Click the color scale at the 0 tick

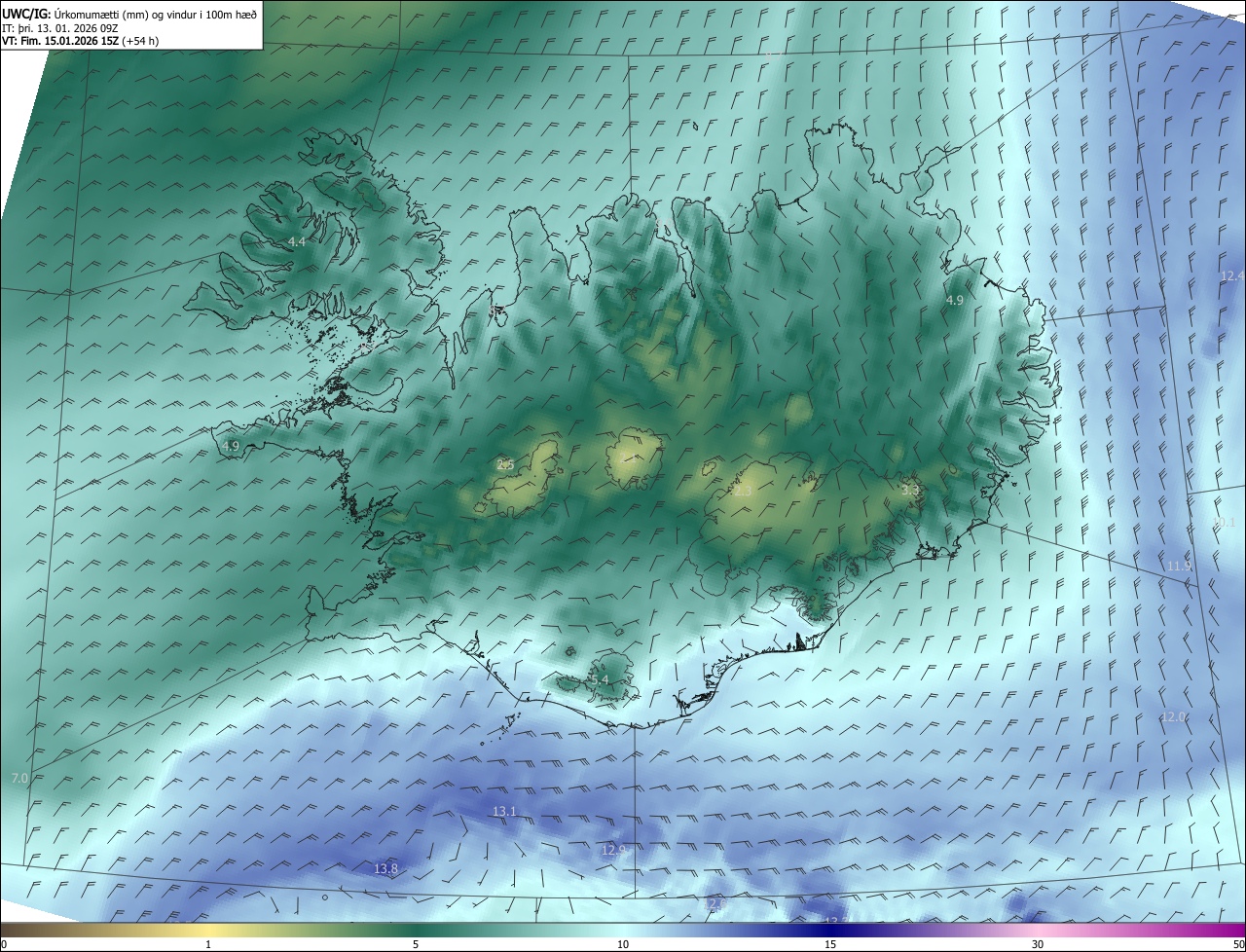pyautogui.click(x=4, y=944)
